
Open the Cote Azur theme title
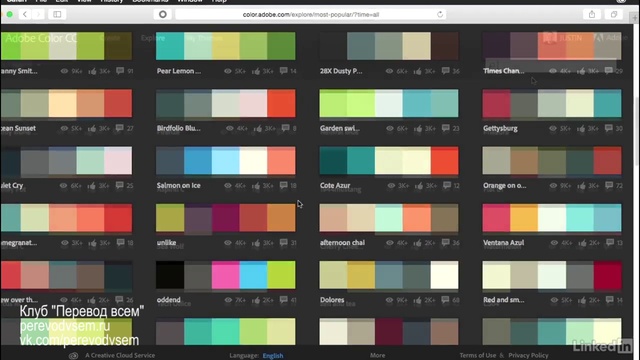335,185
